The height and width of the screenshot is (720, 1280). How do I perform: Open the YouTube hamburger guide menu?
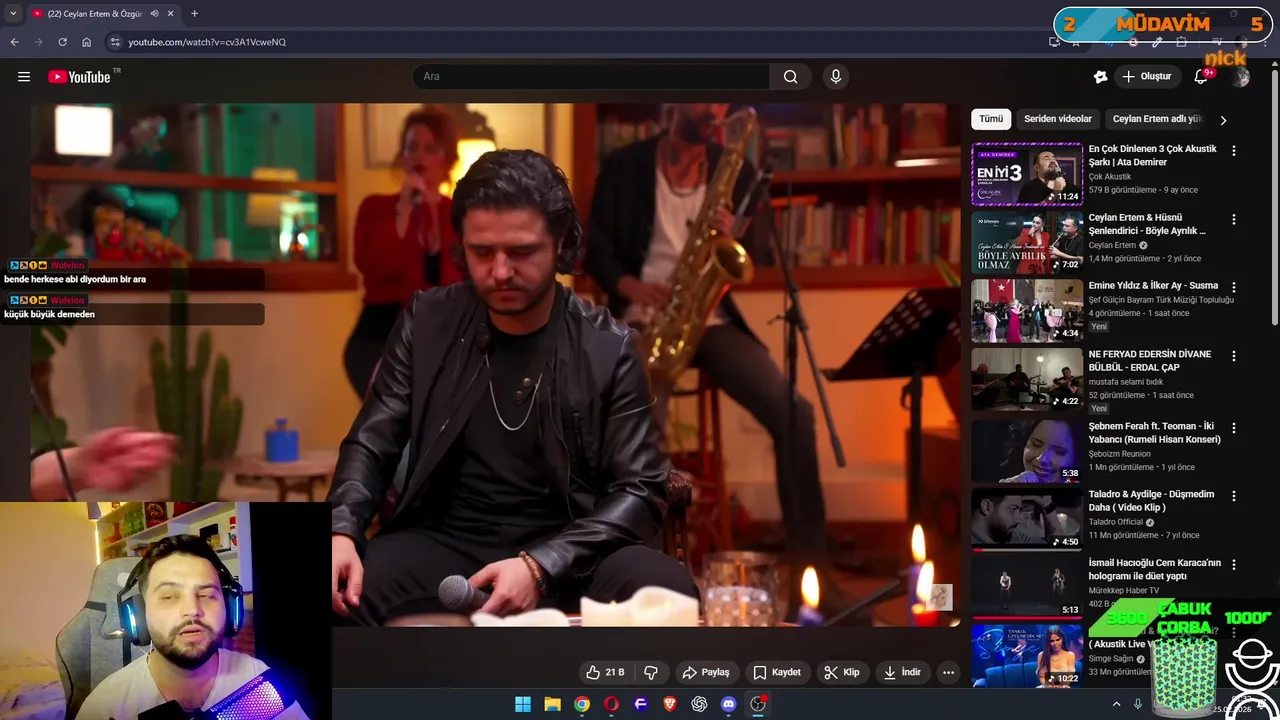(x=24, y=77)
